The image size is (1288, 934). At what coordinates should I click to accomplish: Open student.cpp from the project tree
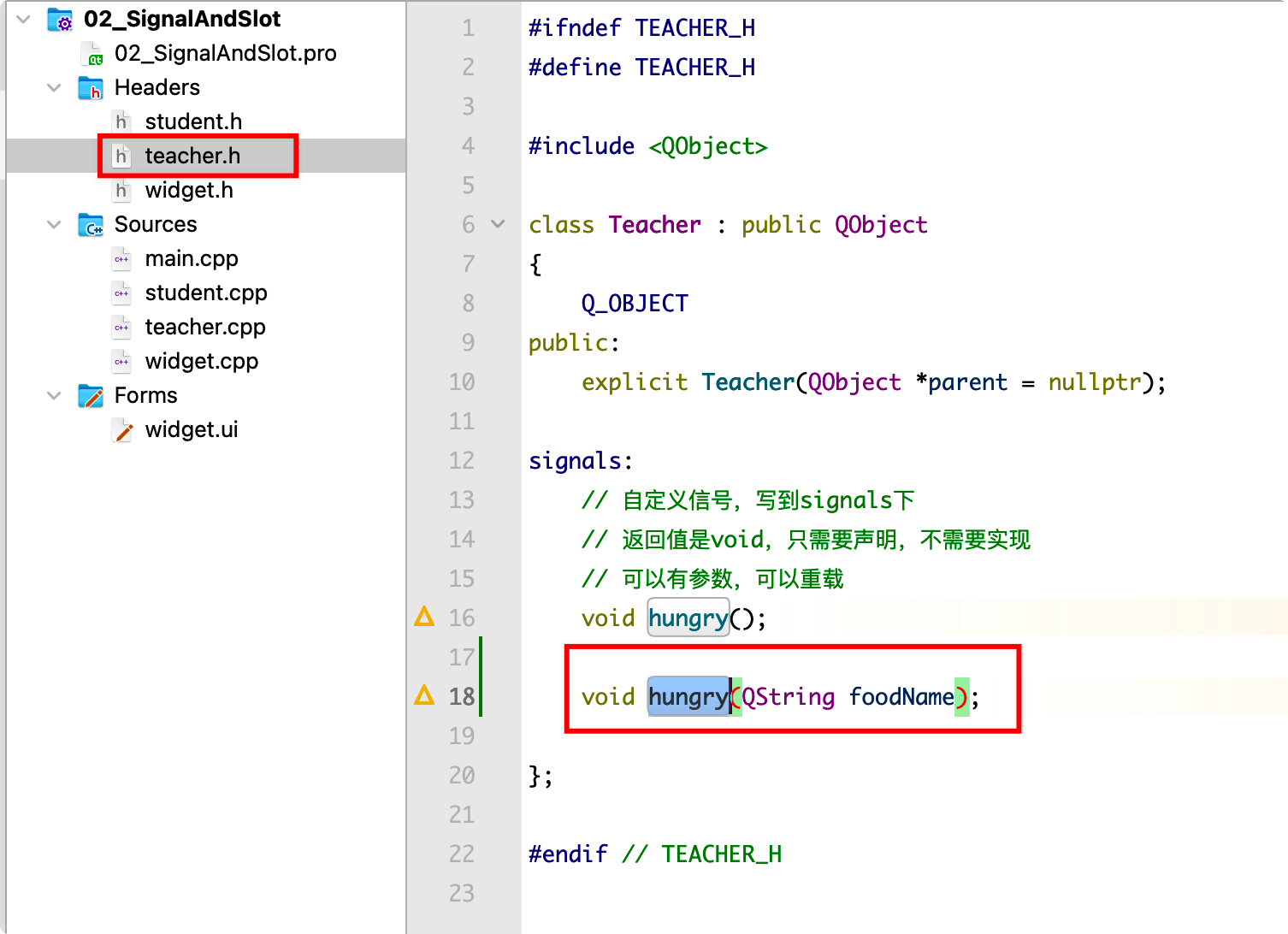(206, 293)
